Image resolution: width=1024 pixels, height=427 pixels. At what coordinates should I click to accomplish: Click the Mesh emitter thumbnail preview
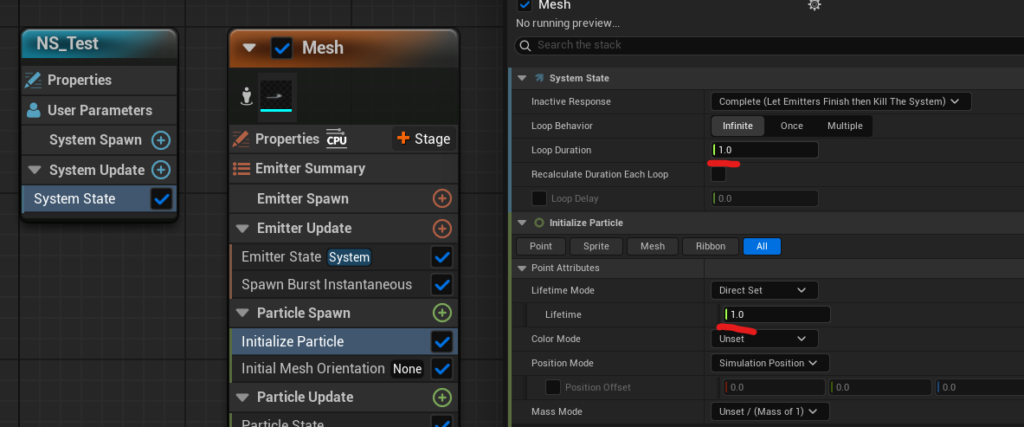click(x=276, y=95)
